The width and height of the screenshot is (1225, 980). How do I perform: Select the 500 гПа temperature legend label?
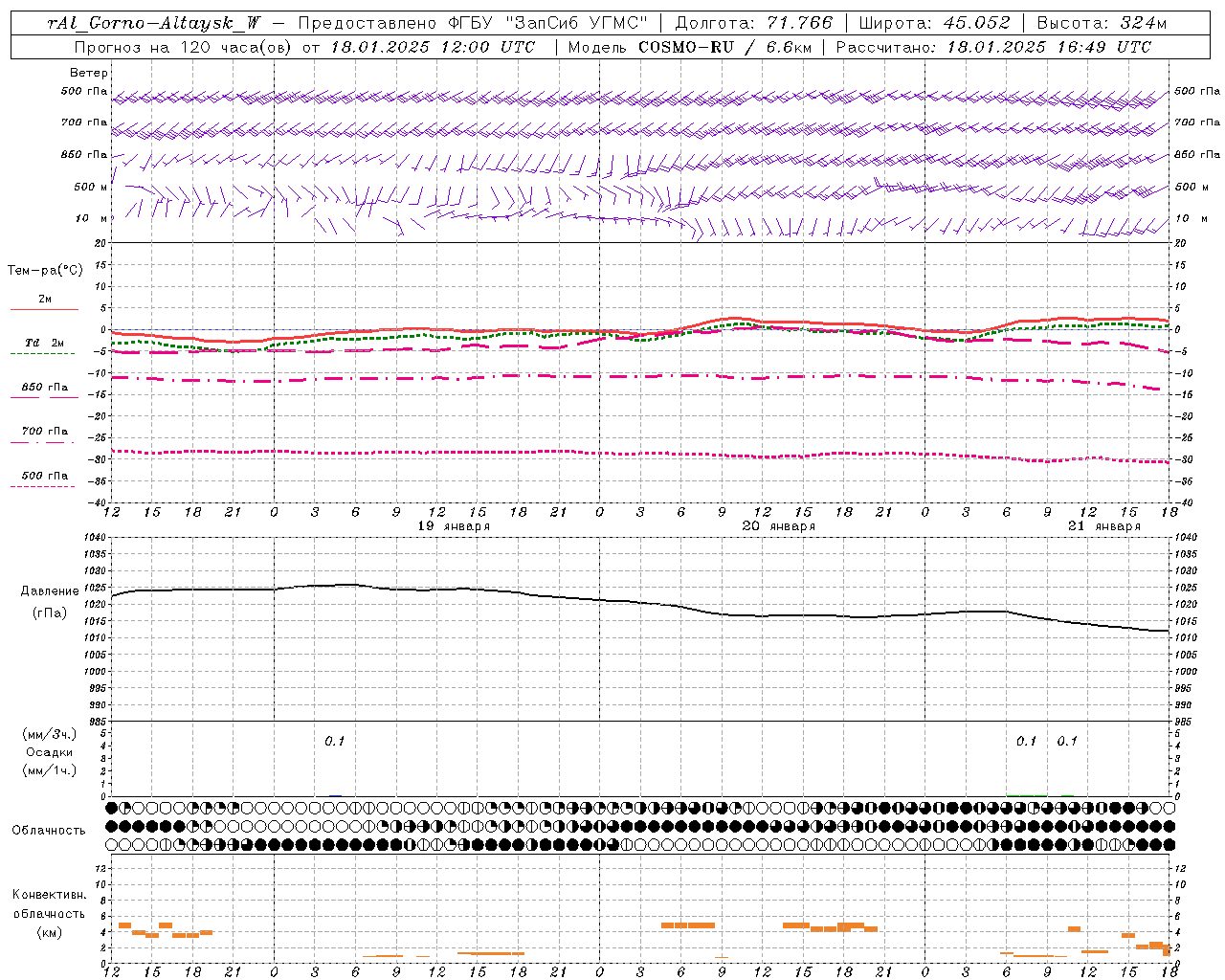44,476
